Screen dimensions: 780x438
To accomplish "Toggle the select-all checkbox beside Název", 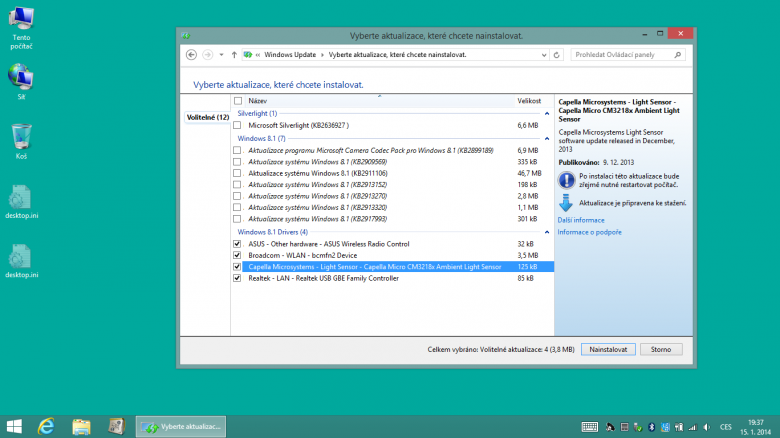I will 238,101.
